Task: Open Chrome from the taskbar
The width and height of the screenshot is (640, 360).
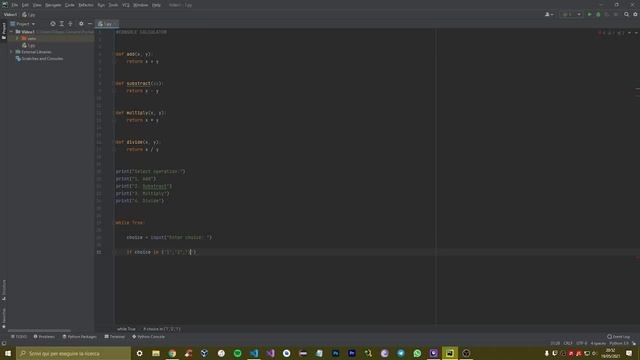Action: click(x=172, y=353)
